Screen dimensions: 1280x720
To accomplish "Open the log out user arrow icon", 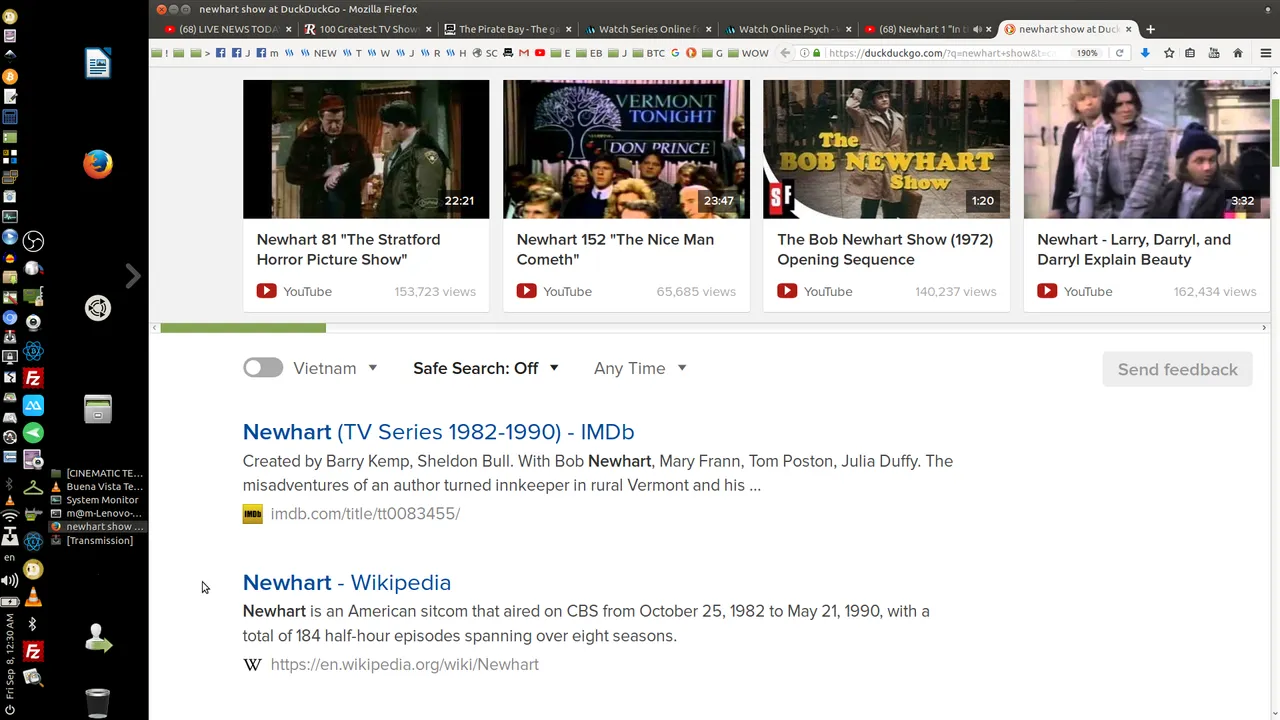I will (x=98, y=639).
